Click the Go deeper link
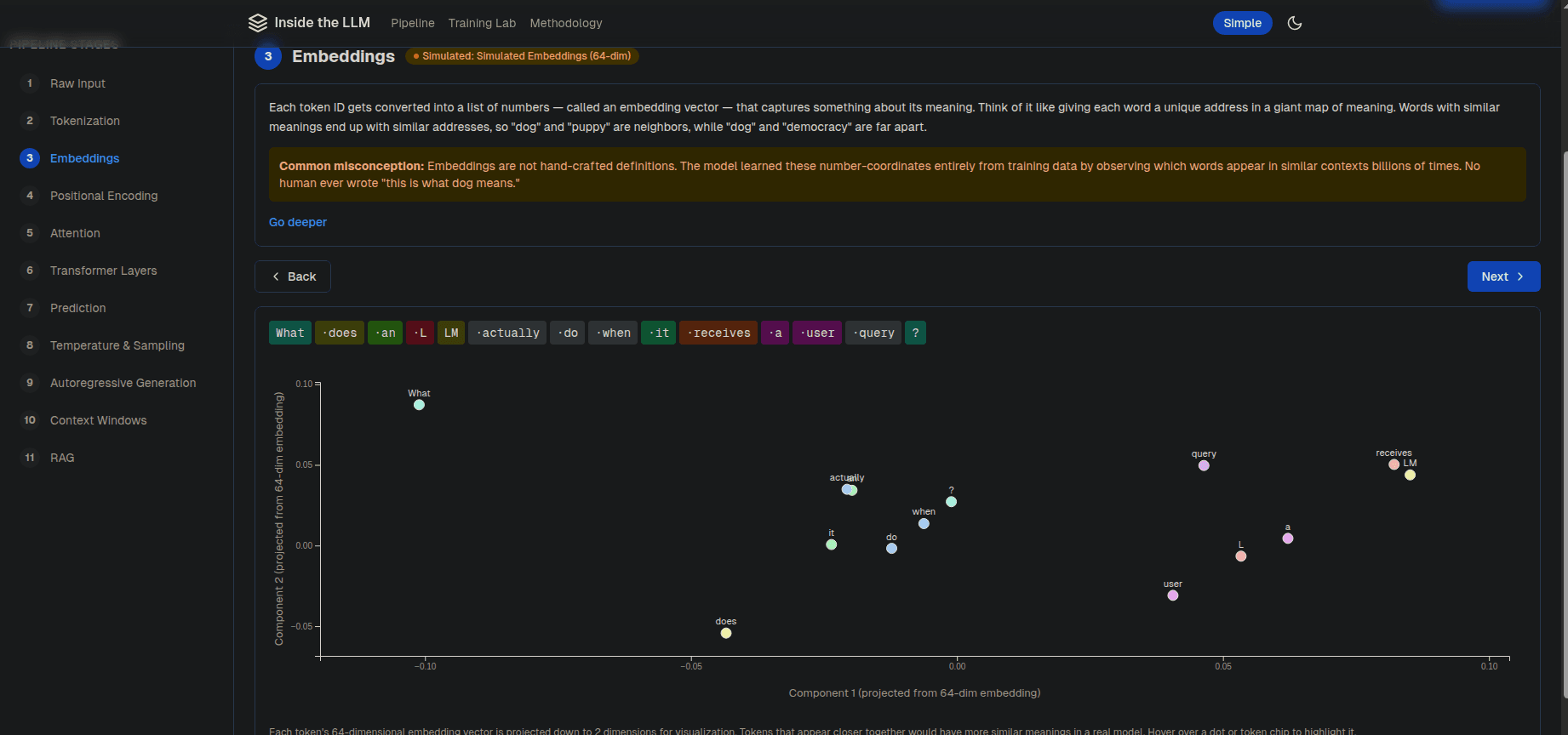Image resolution: width=1568 pixels, height=735 pixels. (x=298, y=222)
